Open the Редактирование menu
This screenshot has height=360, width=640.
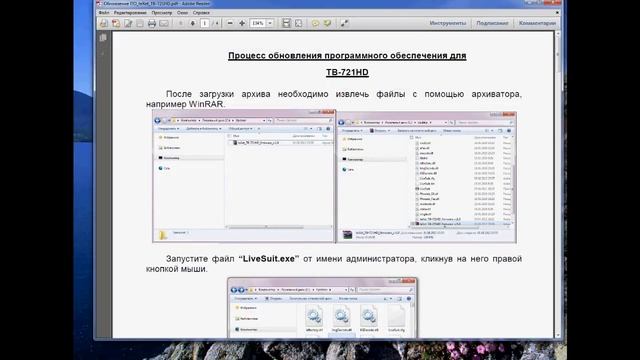click(130, 13)
